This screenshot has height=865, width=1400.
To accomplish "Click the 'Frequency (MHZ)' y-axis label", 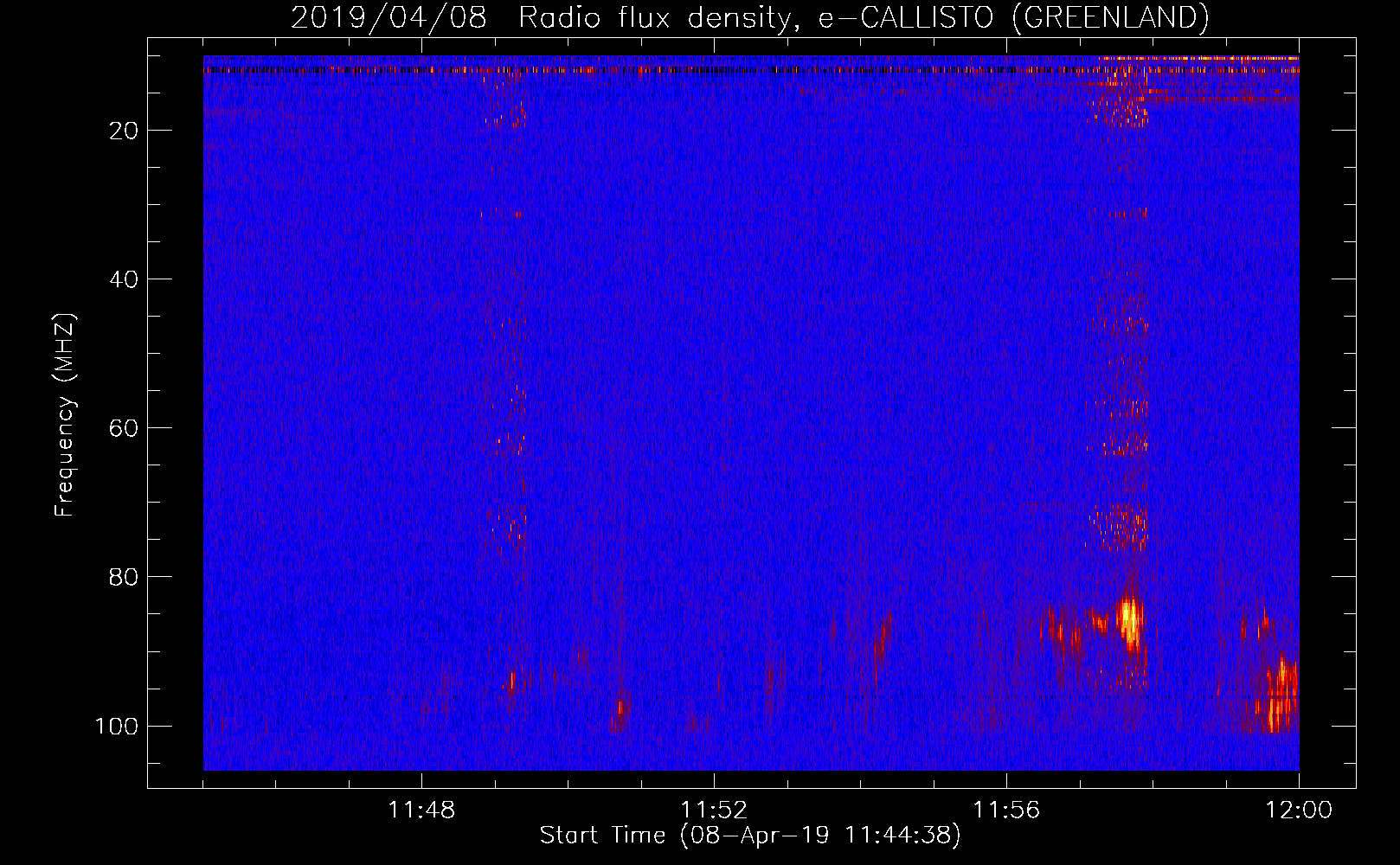I will 66,415.
